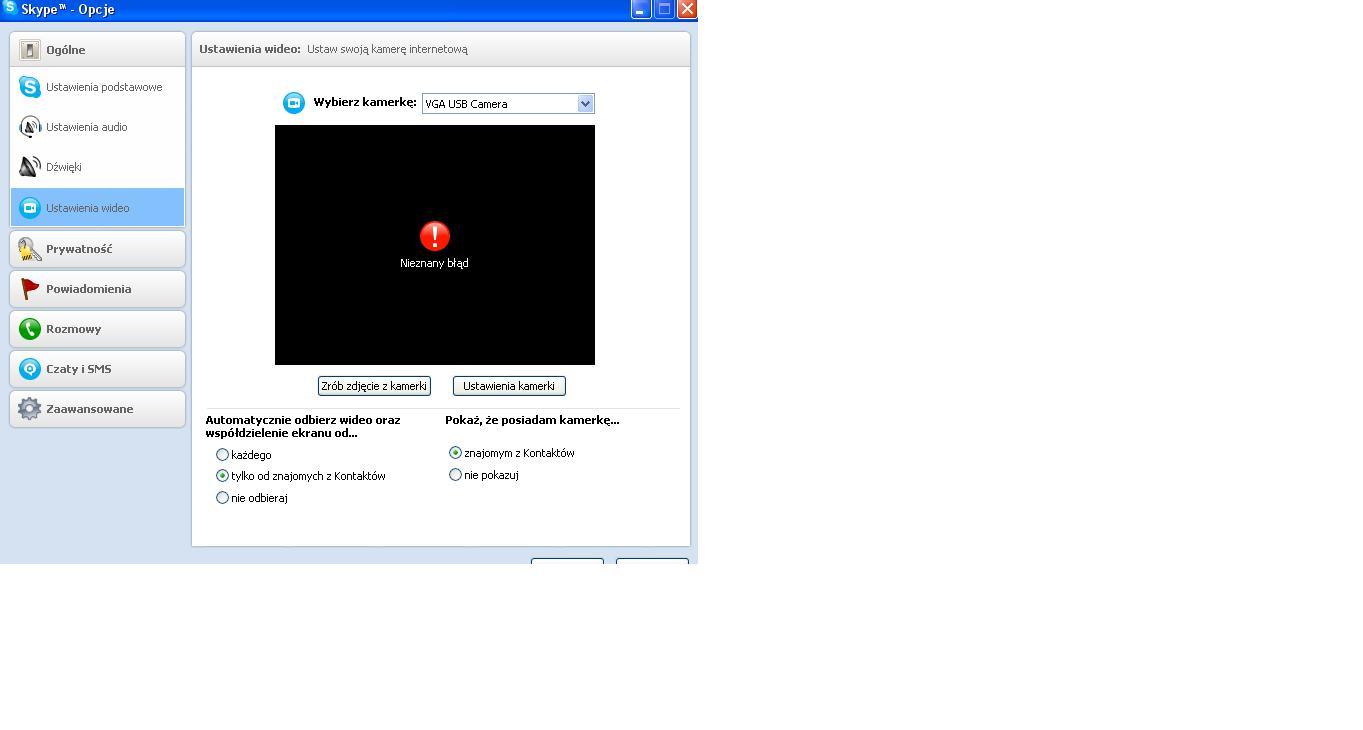The width and height of the screenshot is (1363, 730).
Task: Expand the Czaty i SMS section
Action: coord(97,369)
